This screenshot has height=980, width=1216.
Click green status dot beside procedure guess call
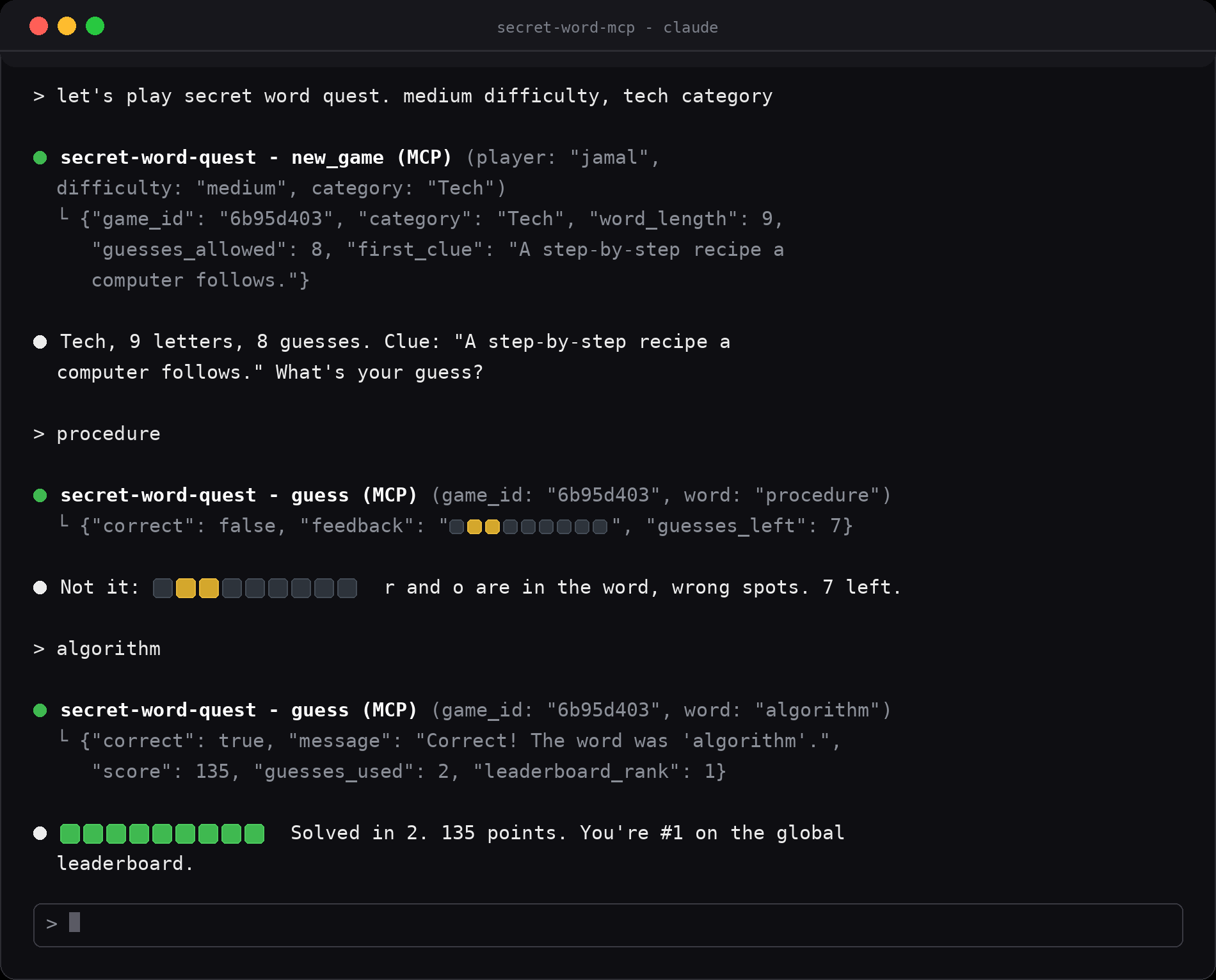tap(40, 496)
